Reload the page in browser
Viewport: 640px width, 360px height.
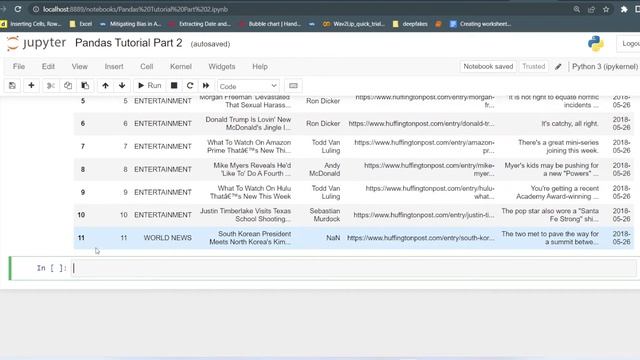click(x=18, y=9)
